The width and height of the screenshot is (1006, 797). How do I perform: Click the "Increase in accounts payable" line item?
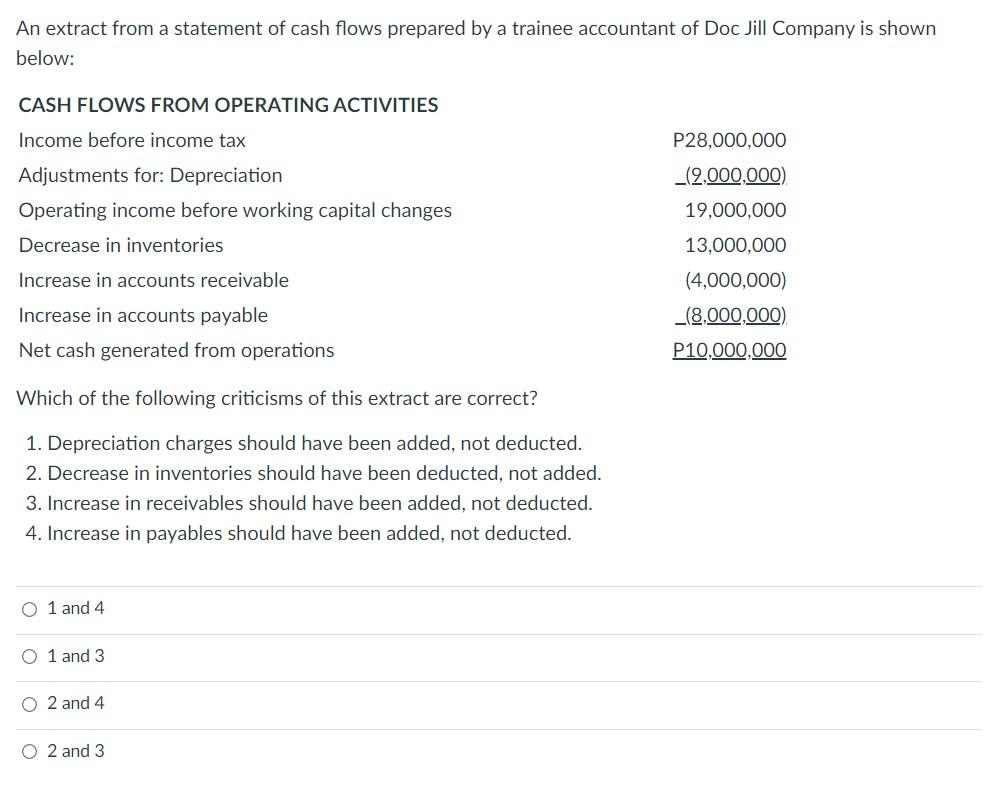pyautogui.click(x=143, y=315)
